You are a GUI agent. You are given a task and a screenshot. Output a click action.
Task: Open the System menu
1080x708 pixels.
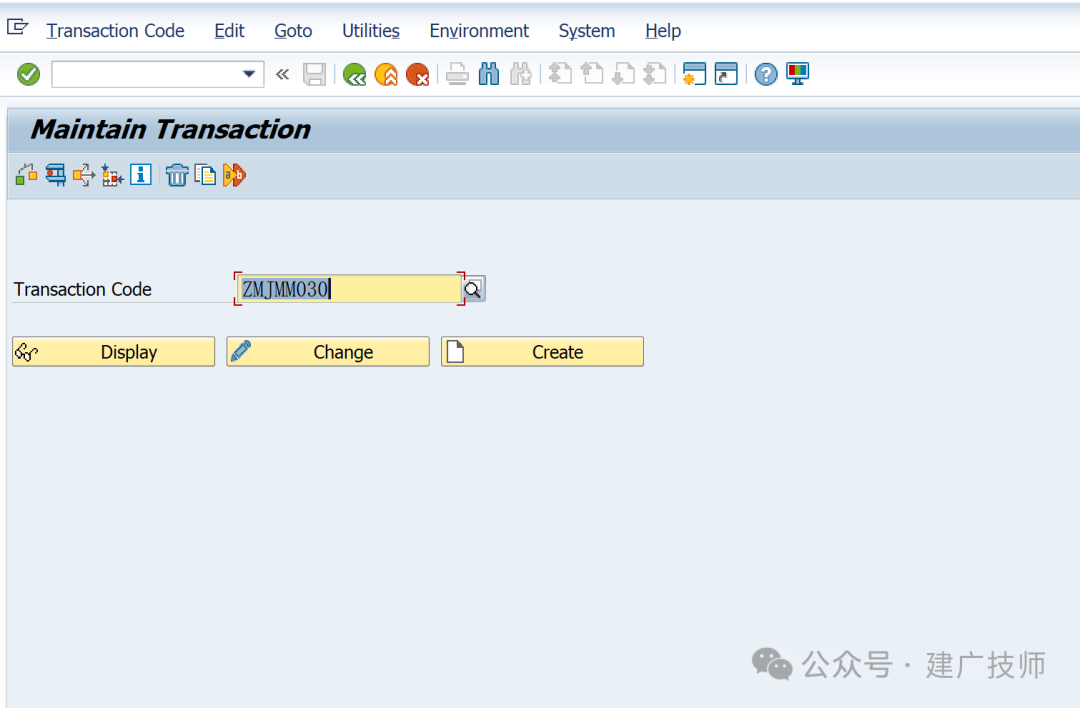click(587, 31)
